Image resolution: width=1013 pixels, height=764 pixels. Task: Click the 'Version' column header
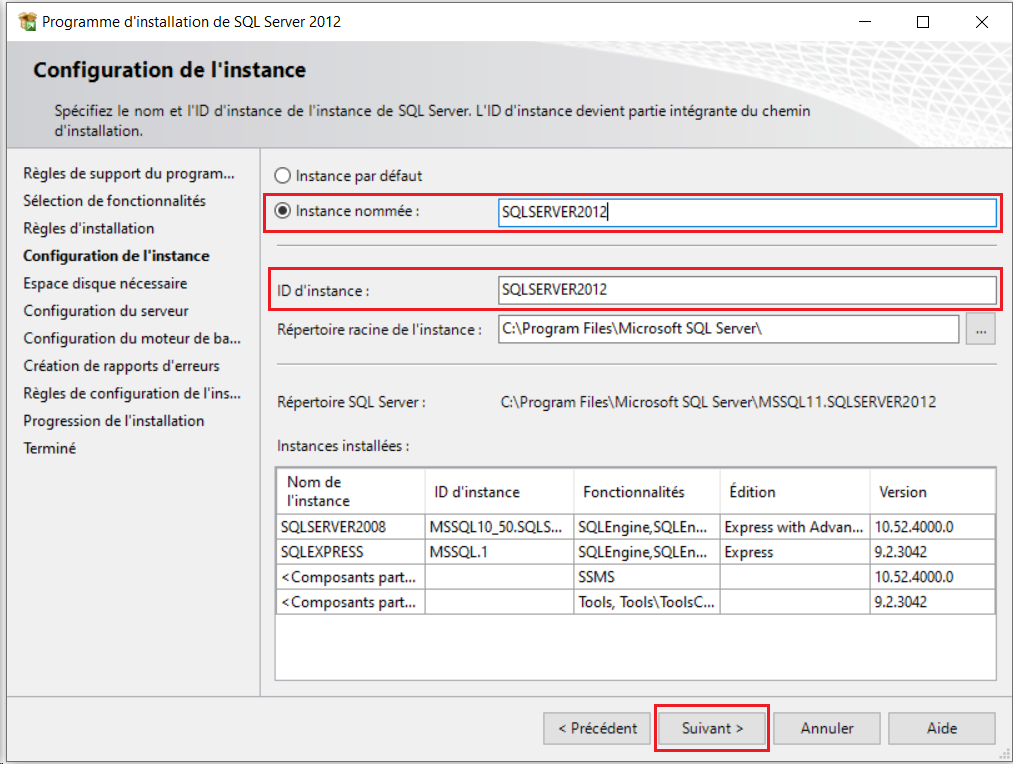933,491
